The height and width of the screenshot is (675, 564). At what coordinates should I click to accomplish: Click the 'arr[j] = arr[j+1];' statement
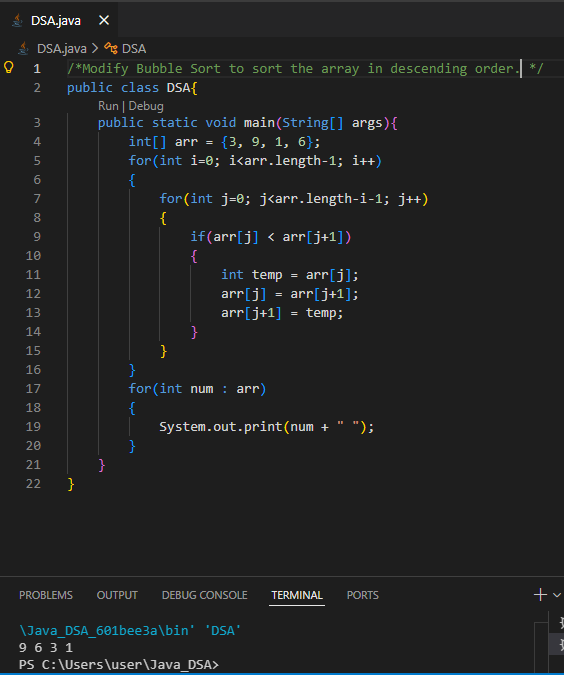[x=290, y=294]
